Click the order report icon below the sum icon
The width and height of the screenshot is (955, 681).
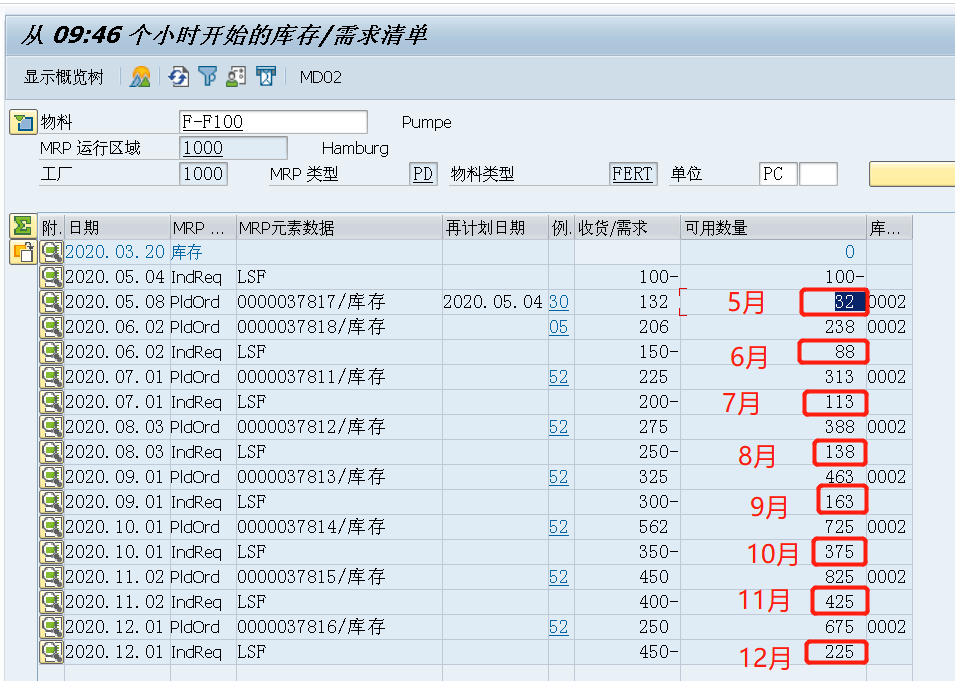(23, 251)
